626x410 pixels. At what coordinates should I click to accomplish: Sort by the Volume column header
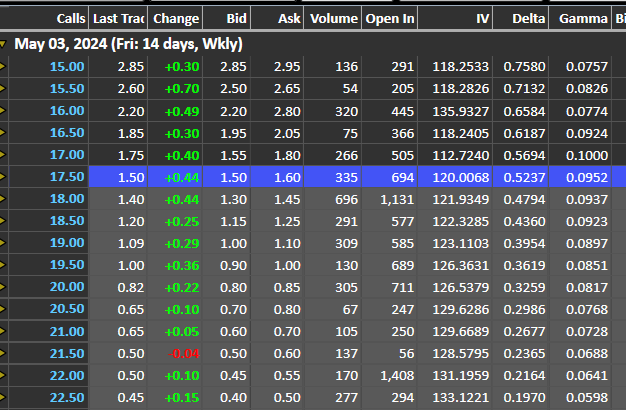click(x=333, y=18)
